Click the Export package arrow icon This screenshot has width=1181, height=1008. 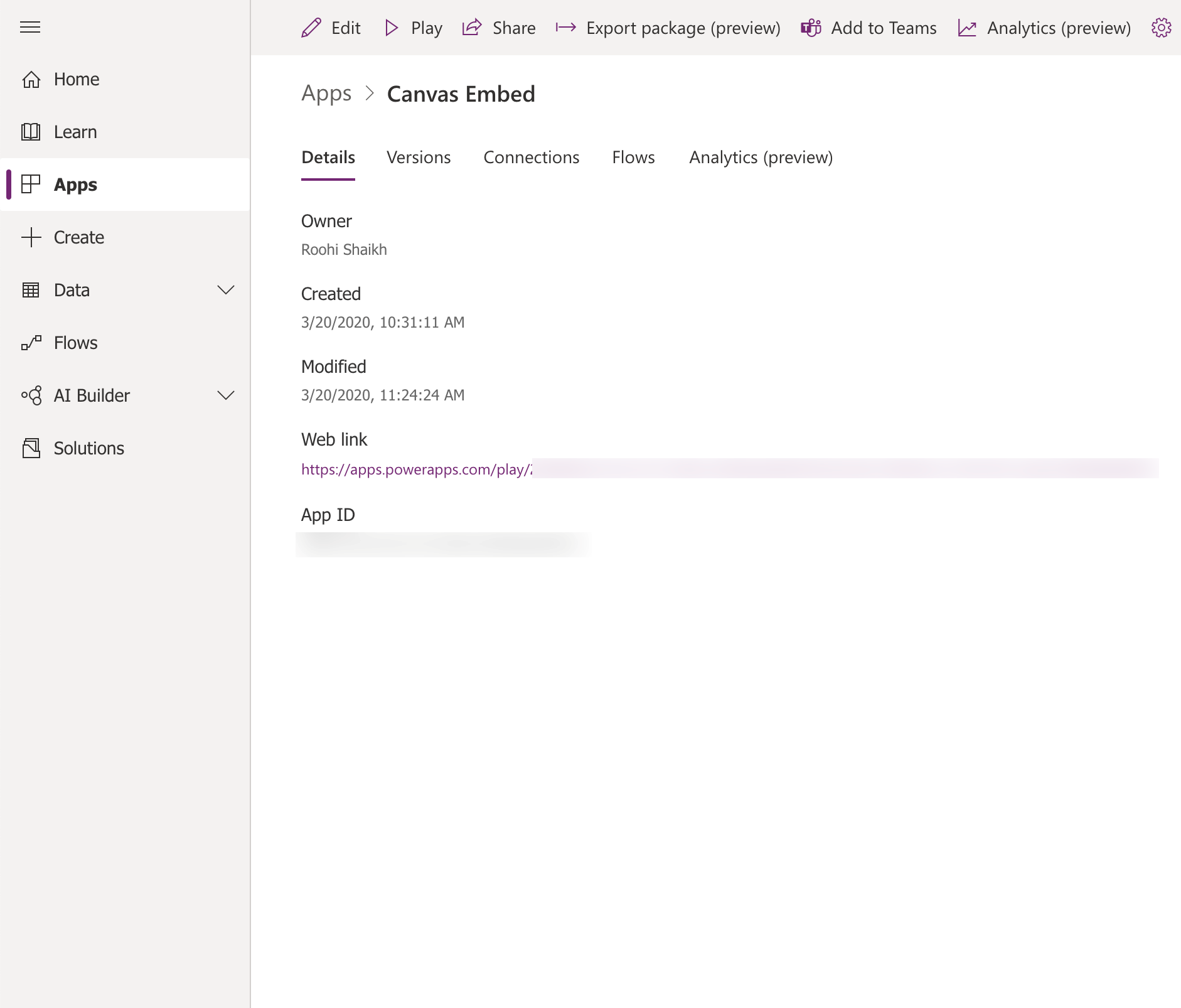(566, 28)
